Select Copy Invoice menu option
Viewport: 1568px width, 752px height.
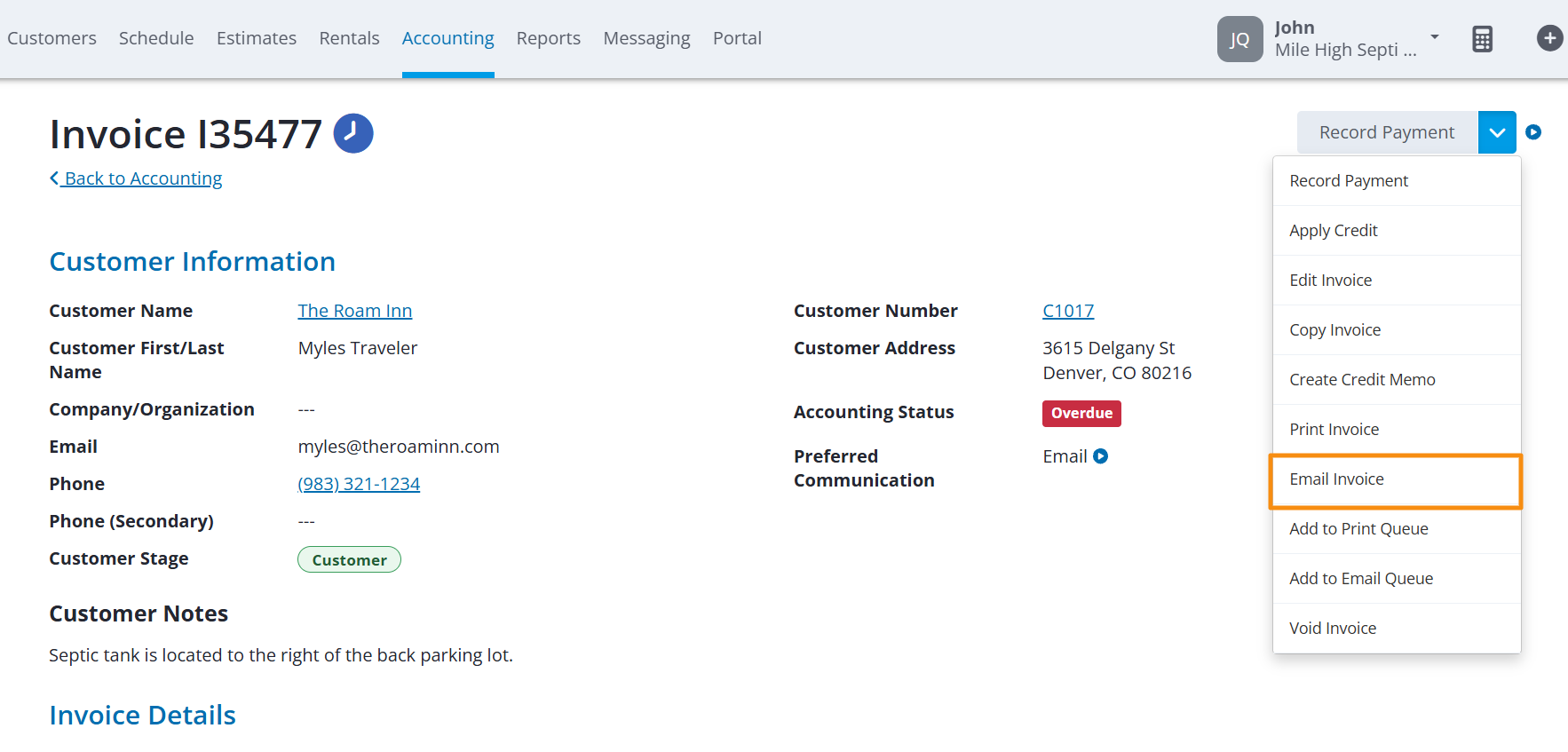[x=1397, y=330]
